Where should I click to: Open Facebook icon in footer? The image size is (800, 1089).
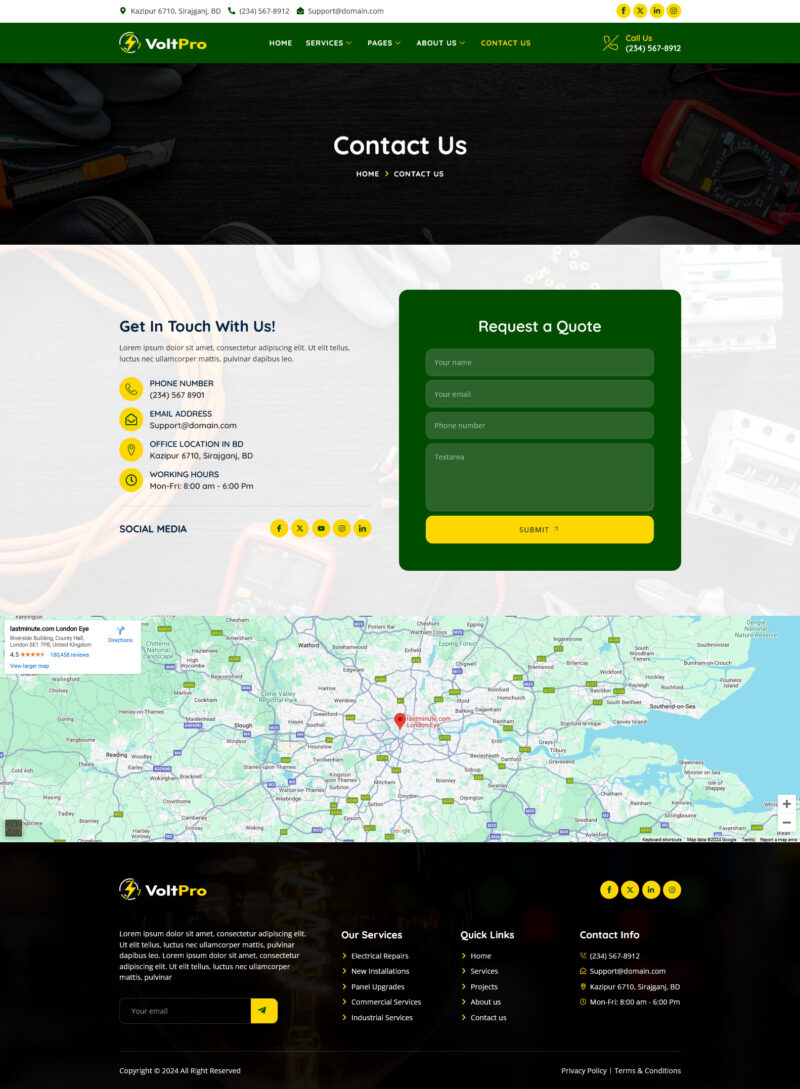point(609,890)
